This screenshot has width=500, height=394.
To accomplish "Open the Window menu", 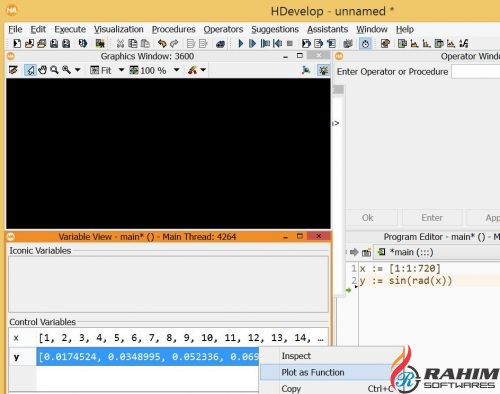I will point(372,29).
